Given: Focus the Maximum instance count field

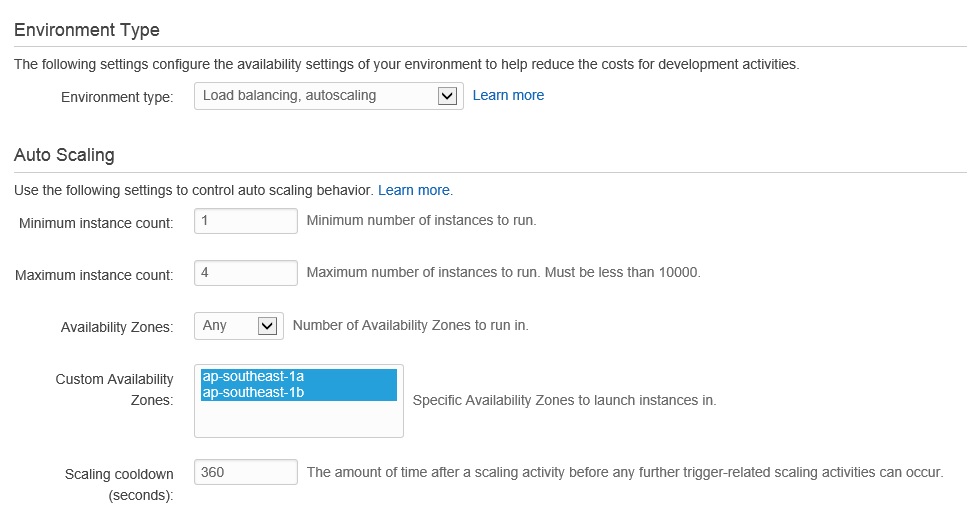Looking at the screenshot, I should click(246, 273).
